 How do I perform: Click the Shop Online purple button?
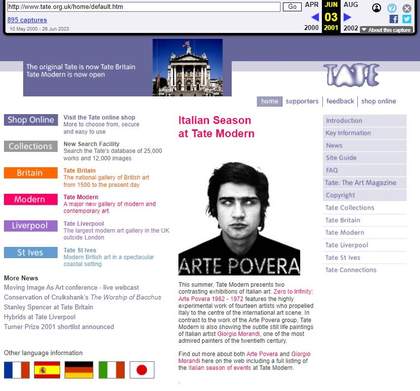tap(31, 120)
